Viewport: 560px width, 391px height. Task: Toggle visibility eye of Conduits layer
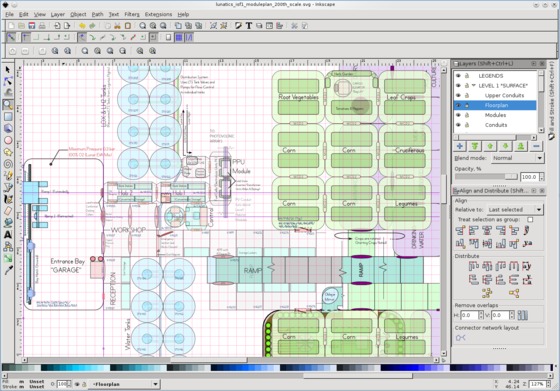(458, 125)
